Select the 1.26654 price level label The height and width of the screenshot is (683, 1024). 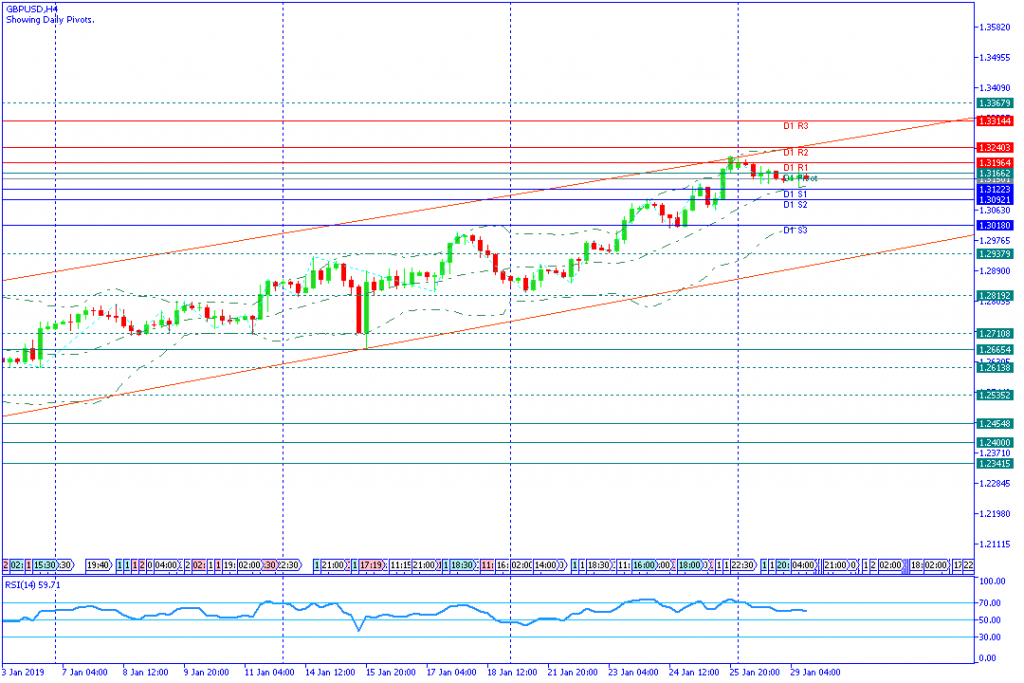coord(995,350)
